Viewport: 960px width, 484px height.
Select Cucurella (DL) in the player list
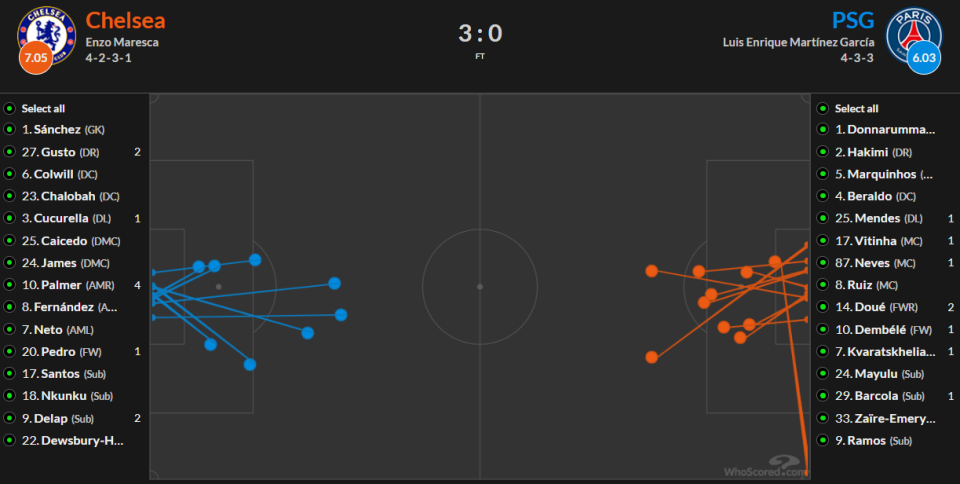66,218
